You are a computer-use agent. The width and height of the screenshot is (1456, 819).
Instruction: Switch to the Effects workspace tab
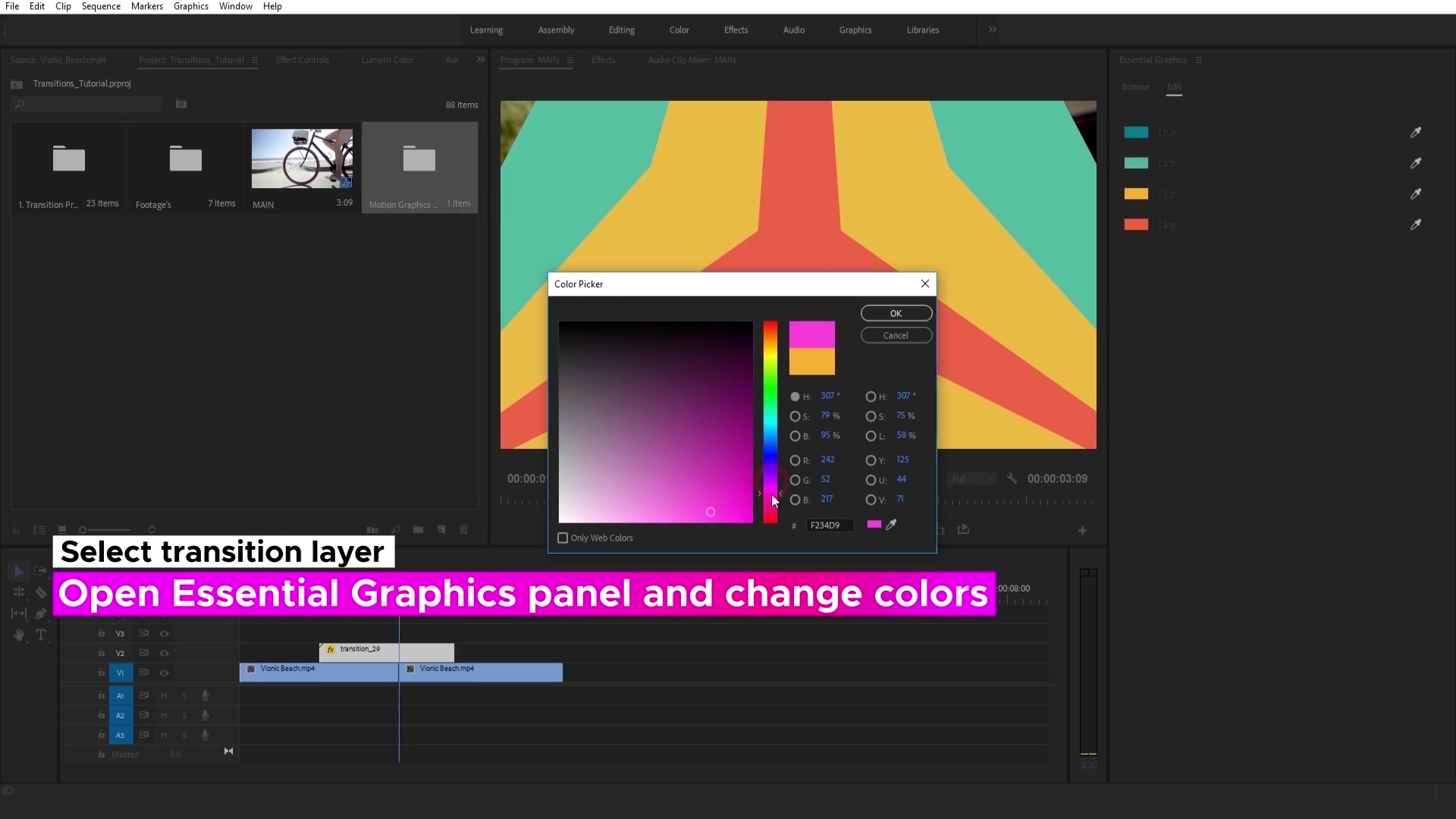click(736, 30)
